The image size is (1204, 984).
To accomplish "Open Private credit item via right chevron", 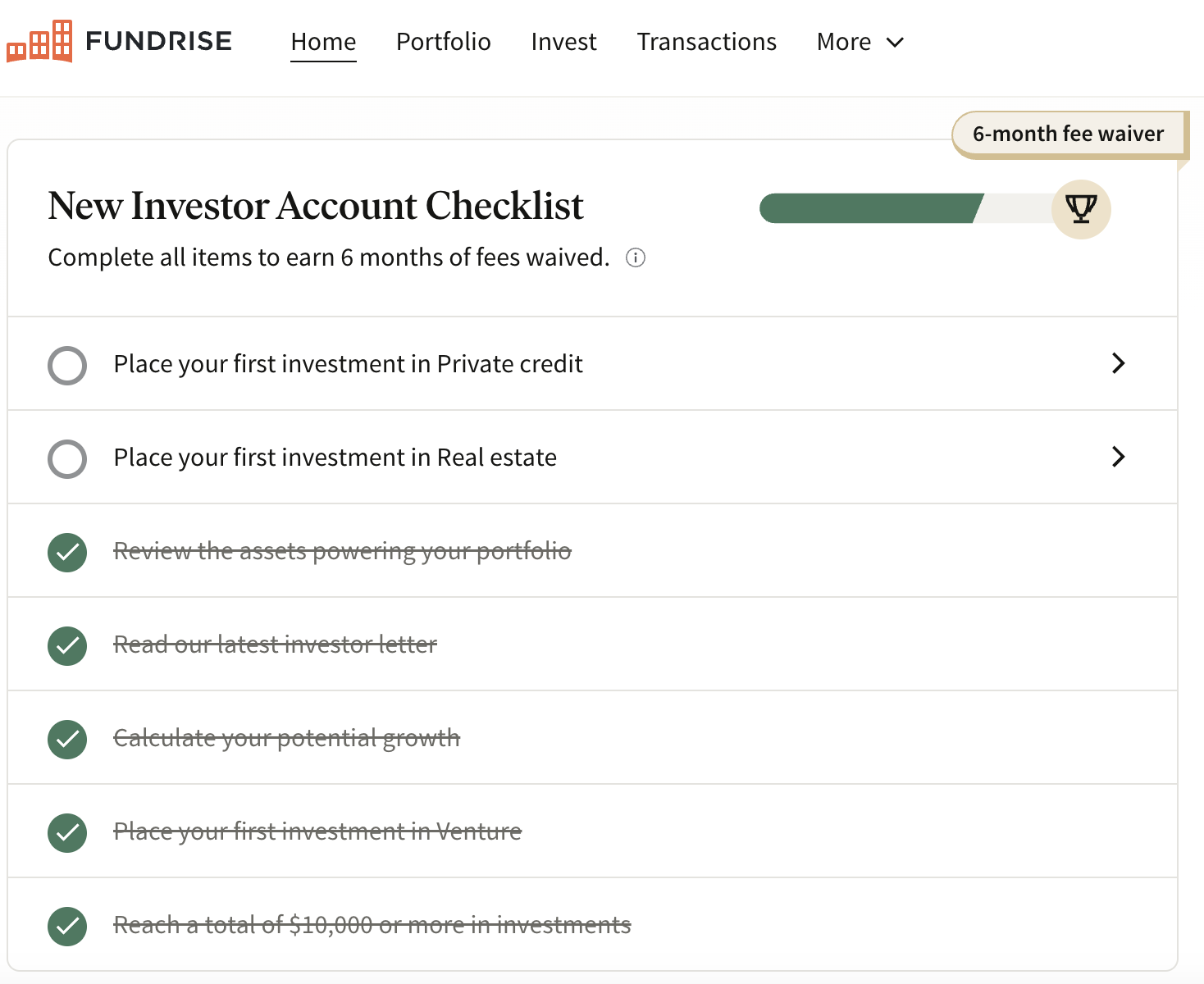I will click(1118, 363).
